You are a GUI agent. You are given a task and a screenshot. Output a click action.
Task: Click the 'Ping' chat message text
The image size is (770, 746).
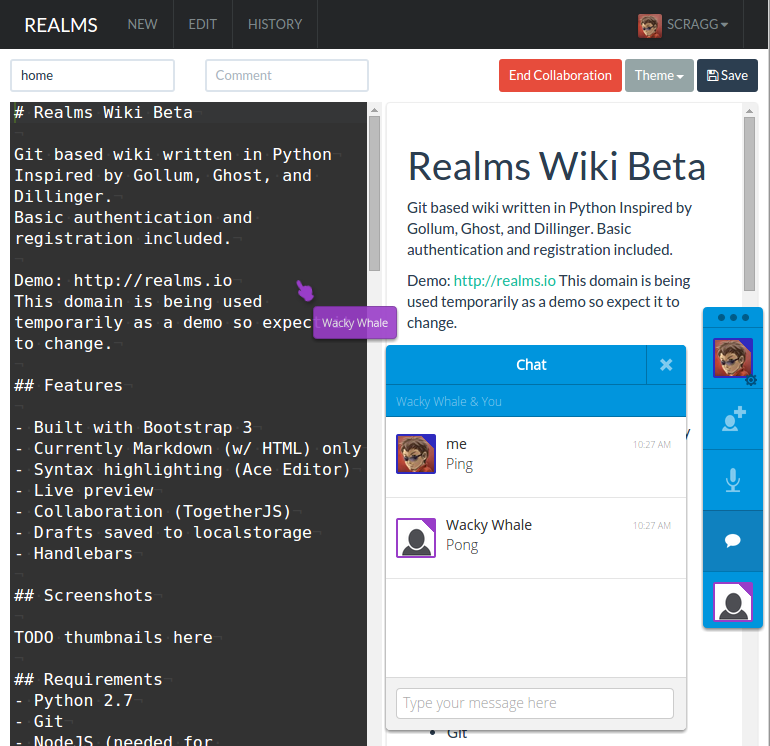coord(459,464)
